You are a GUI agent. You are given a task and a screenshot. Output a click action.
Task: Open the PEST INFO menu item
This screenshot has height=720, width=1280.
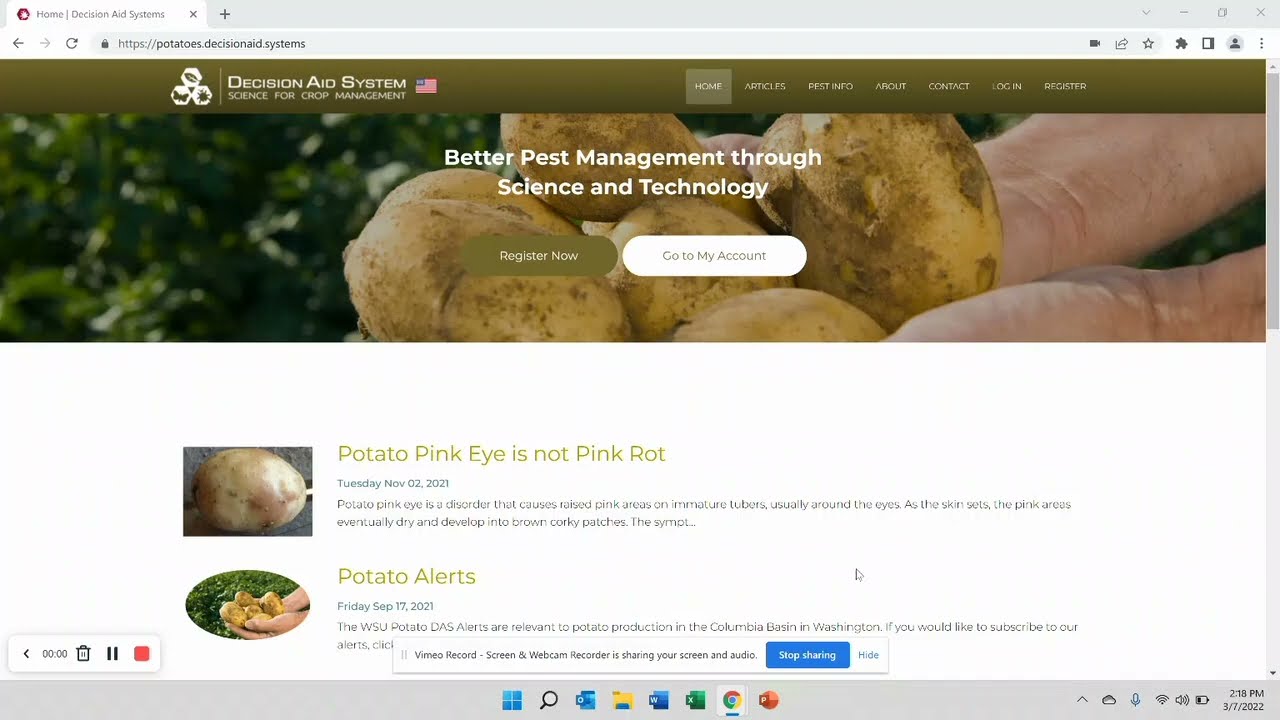(830, 86)
